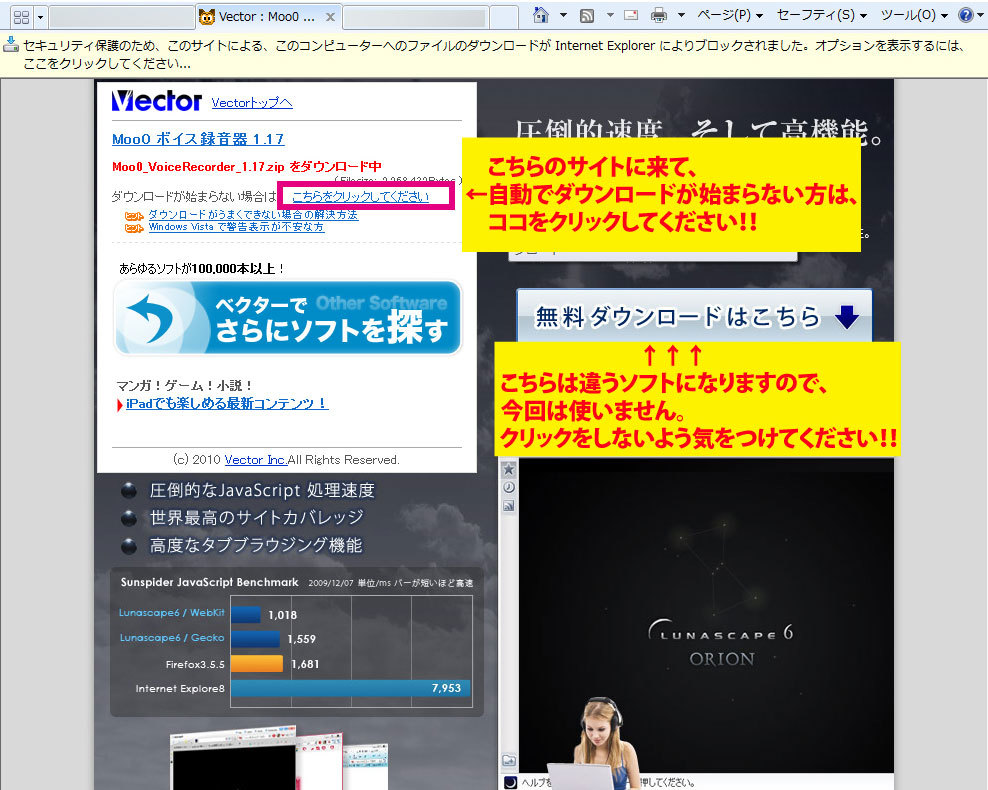The height and width of the screenshot is (790, 988).
Task: Click the screenshot thumbnails below benchmark chart
Action: coord(279,757)
